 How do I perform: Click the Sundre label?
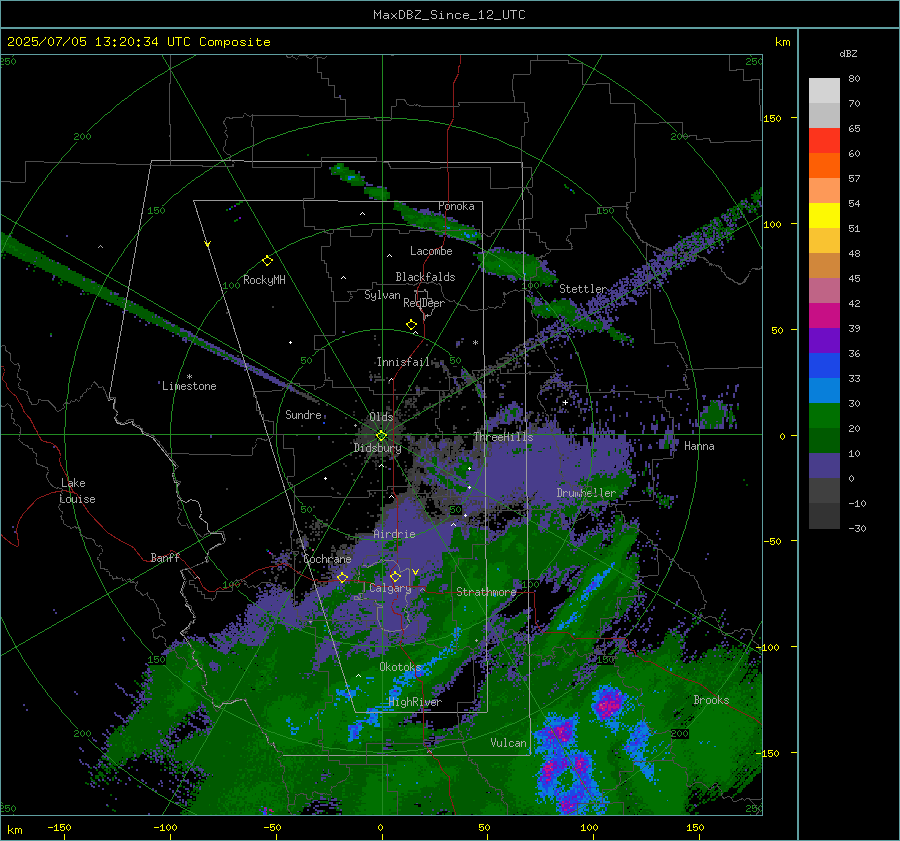(303, 414)
